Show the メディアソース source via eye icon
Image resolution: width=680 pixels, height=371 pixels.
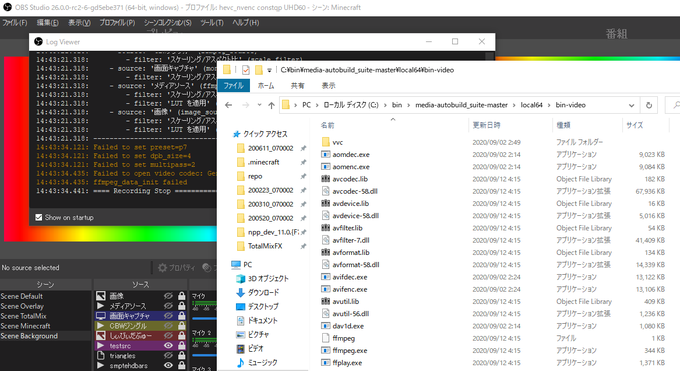168,306
